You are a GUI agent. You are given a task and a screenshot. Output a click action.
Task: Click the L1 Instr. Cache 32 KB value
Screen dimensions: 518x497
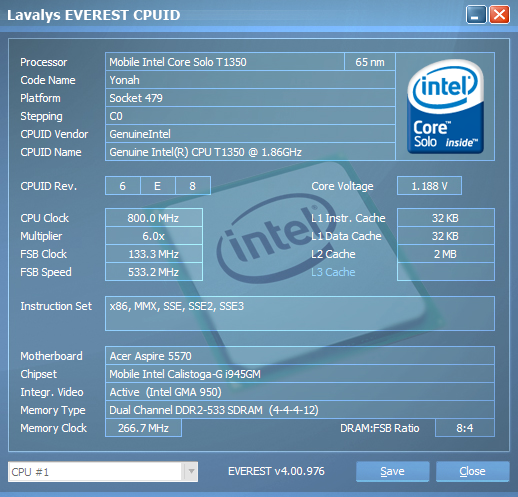pos(446,218)
